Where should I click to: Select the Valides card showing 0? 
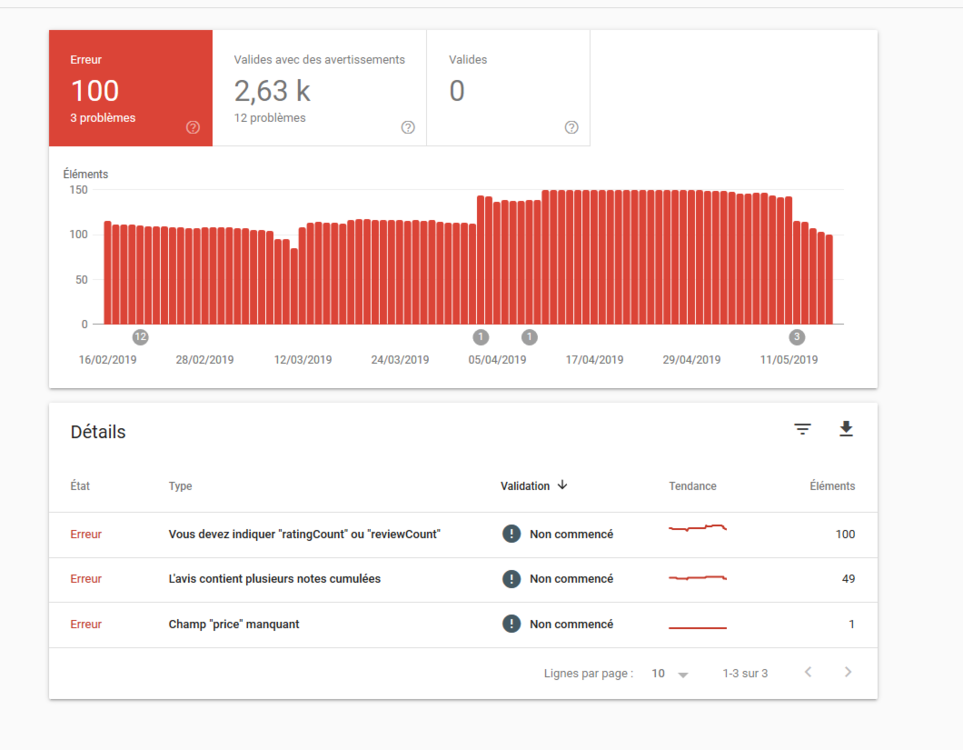click(508, 88)
